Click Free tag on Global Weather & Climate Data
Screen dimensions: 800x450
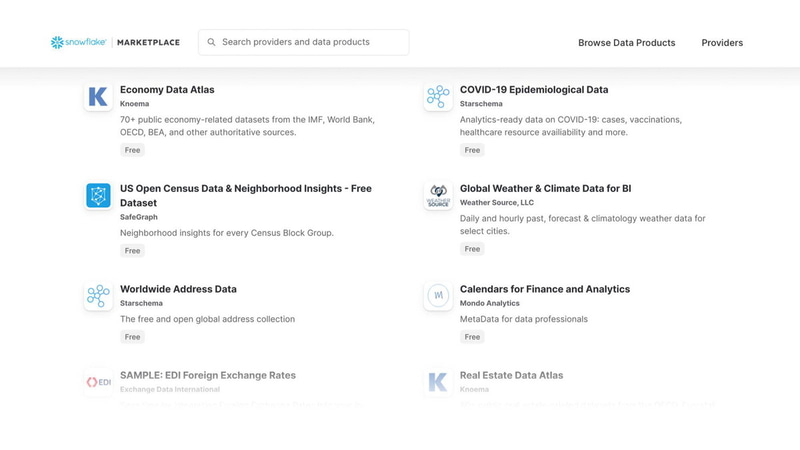472,249
